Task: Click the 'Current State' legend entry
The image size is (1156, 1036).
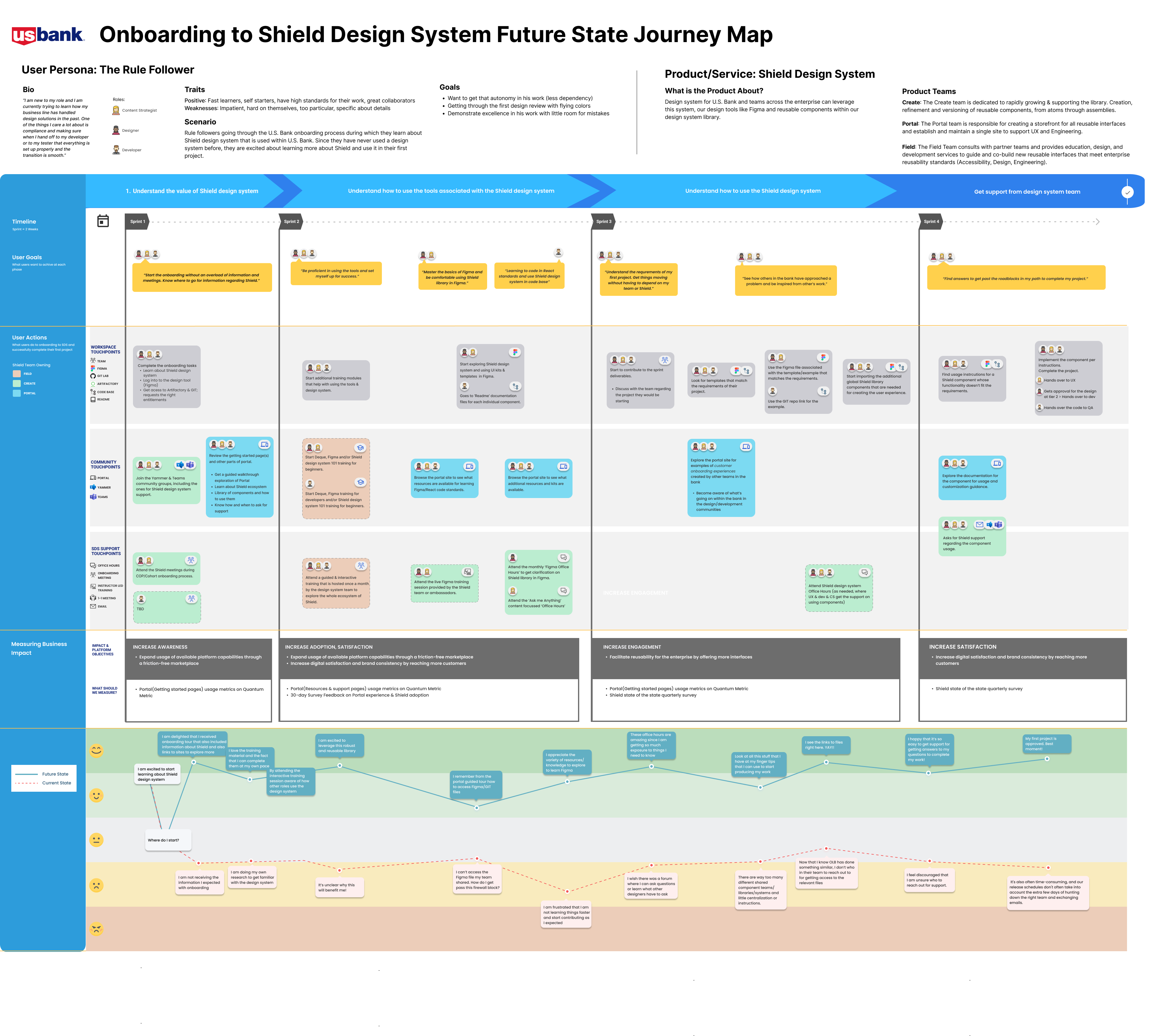Action: [x=43, y=783]
